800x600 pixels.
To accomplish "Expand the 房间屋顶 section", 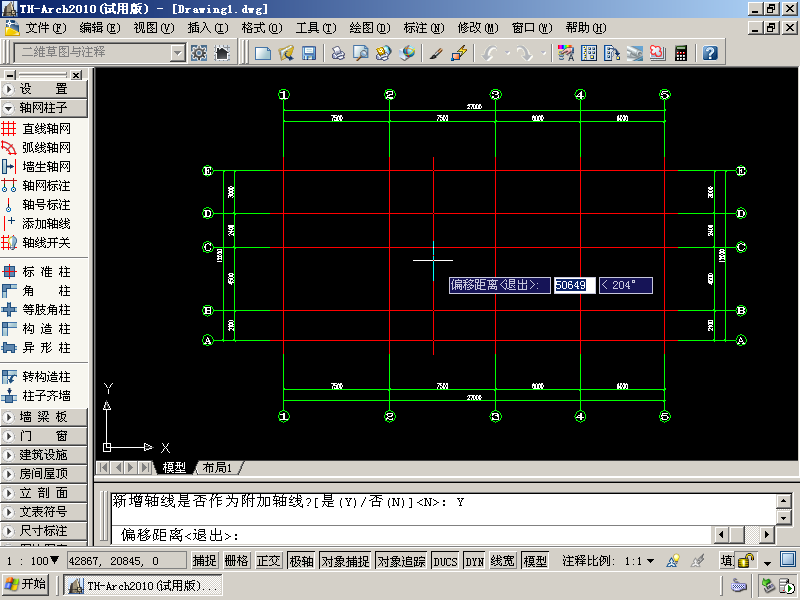I will click(x=44, y=473).
